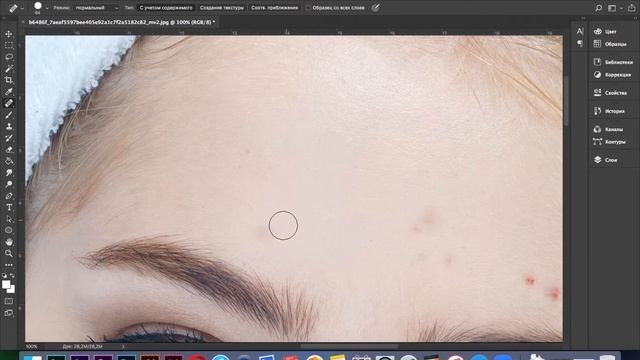Open the tool preset picker arrow
The width and height of the screenshot is (640, 360).
(22, 8)
